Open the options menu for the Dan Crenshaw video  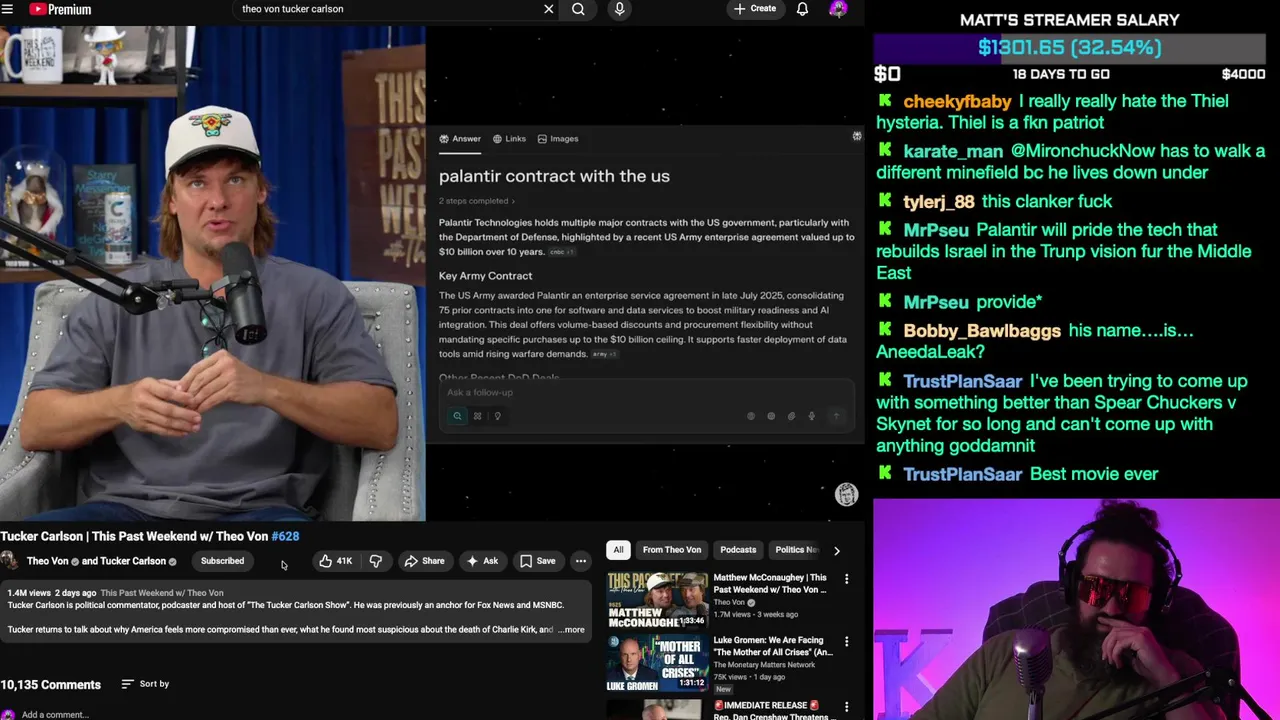click(x=846, y=706)
